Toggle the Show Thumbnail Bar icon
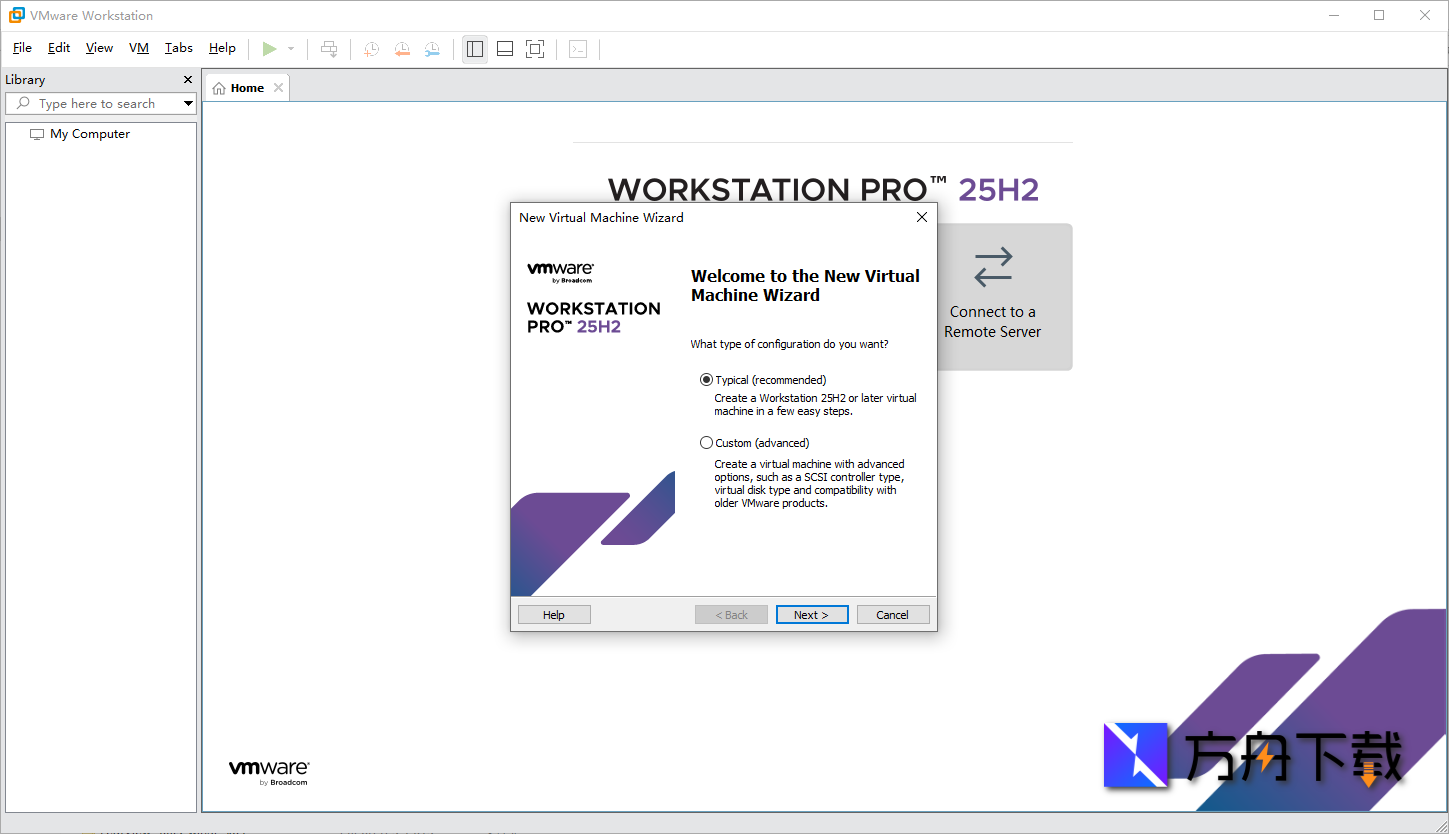 tap(504, 48)
